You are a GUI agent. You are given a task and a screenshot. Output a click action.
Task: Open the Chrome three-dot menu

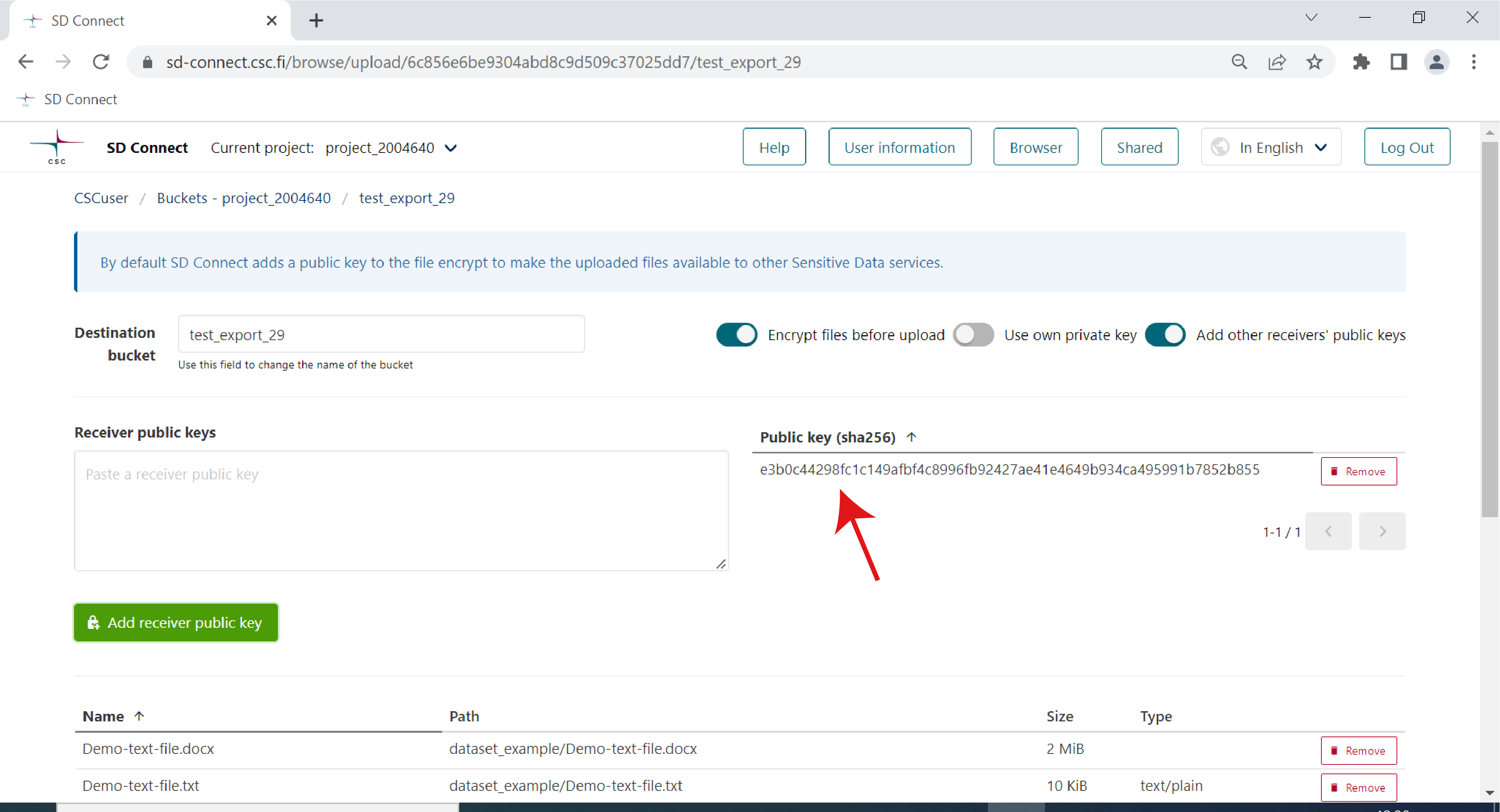pyautogui.click(x=1474, y=62)
